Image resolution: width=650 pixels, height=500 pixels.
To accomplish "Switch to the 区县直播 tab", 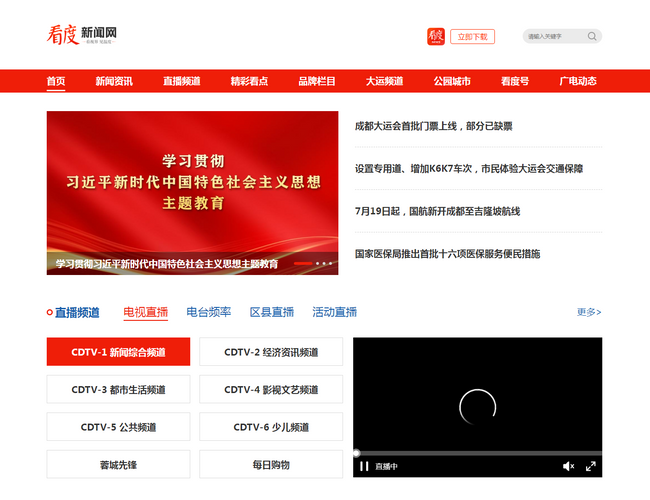I will point(271,313).
